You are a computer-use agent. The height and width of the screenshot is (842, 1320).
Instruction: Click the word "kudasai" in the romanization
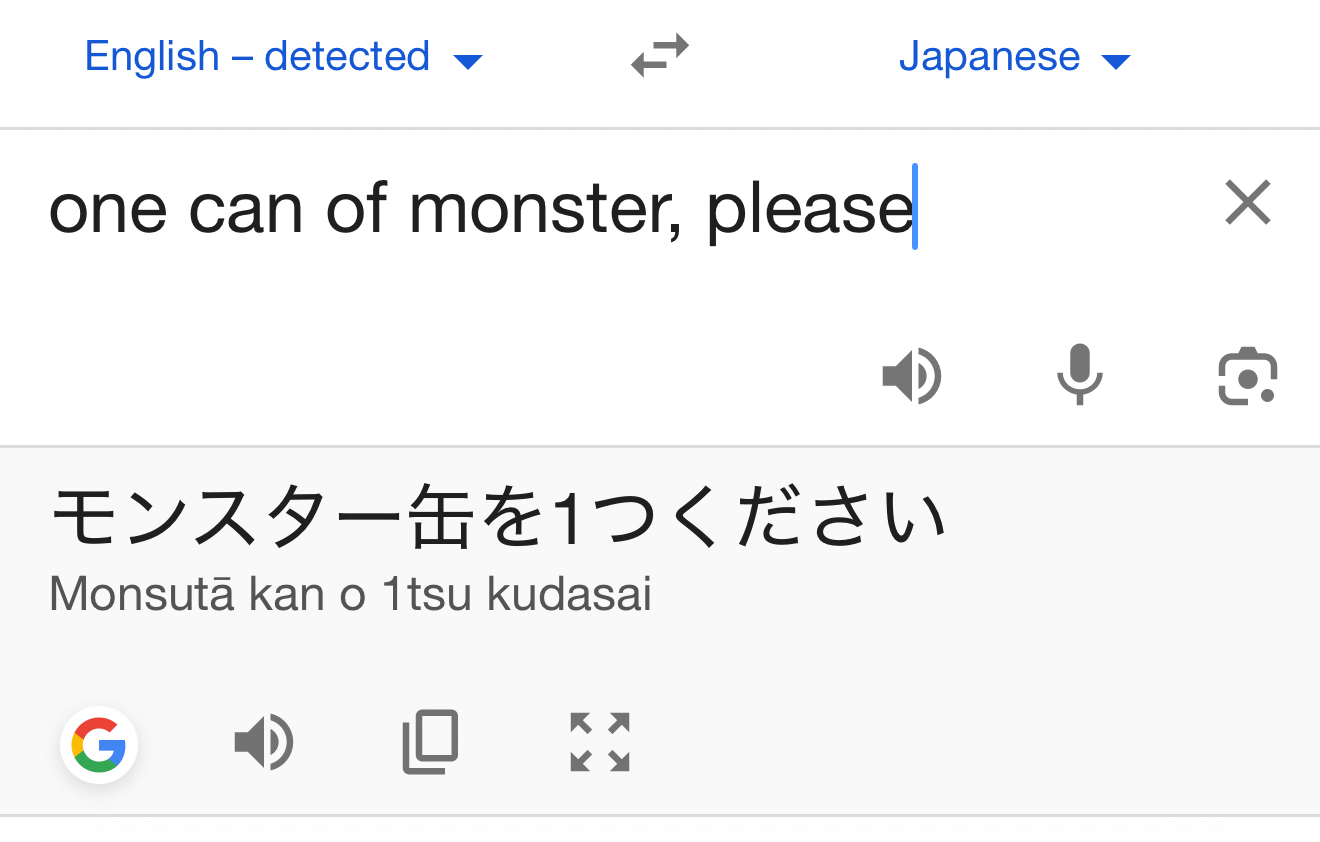click(569, 595)
